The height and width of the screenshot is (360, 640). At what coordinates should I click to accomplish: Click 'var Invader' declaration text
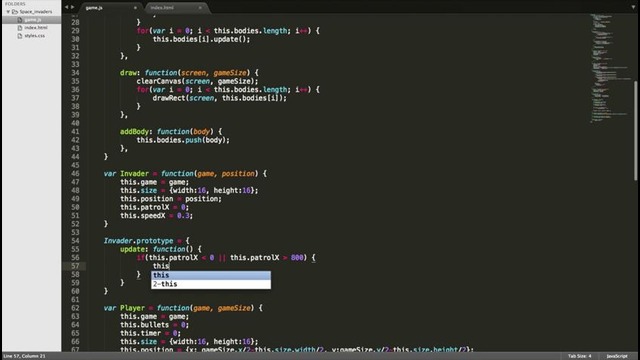[x=126, y=174]
